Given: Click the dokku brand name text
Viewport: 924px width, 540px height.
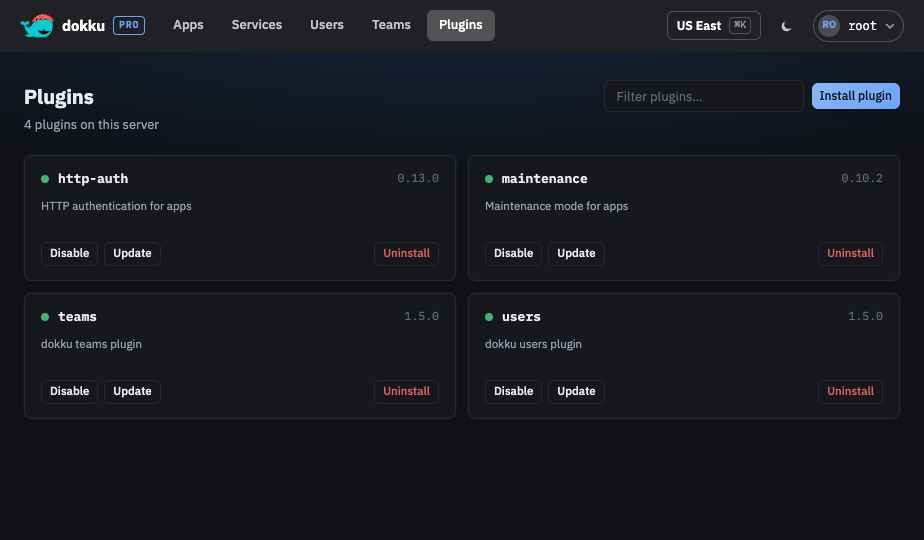Looking at the screenshot, I should [83, 26].
